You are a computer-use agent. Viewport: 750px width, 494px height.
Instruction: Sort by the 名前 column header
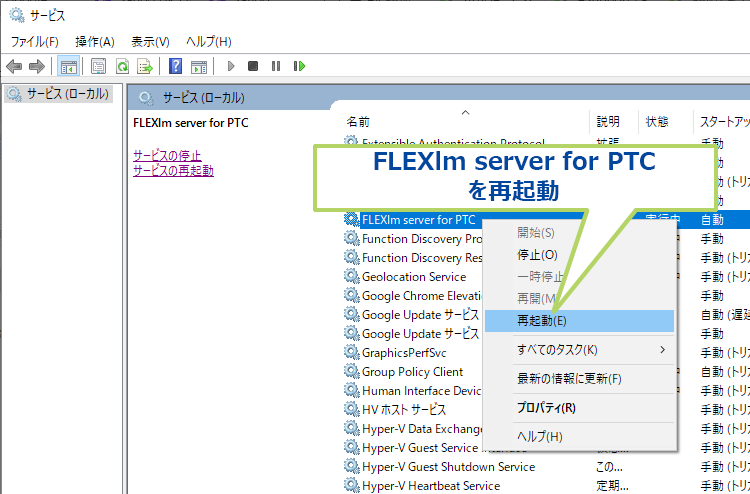point(466,122)
